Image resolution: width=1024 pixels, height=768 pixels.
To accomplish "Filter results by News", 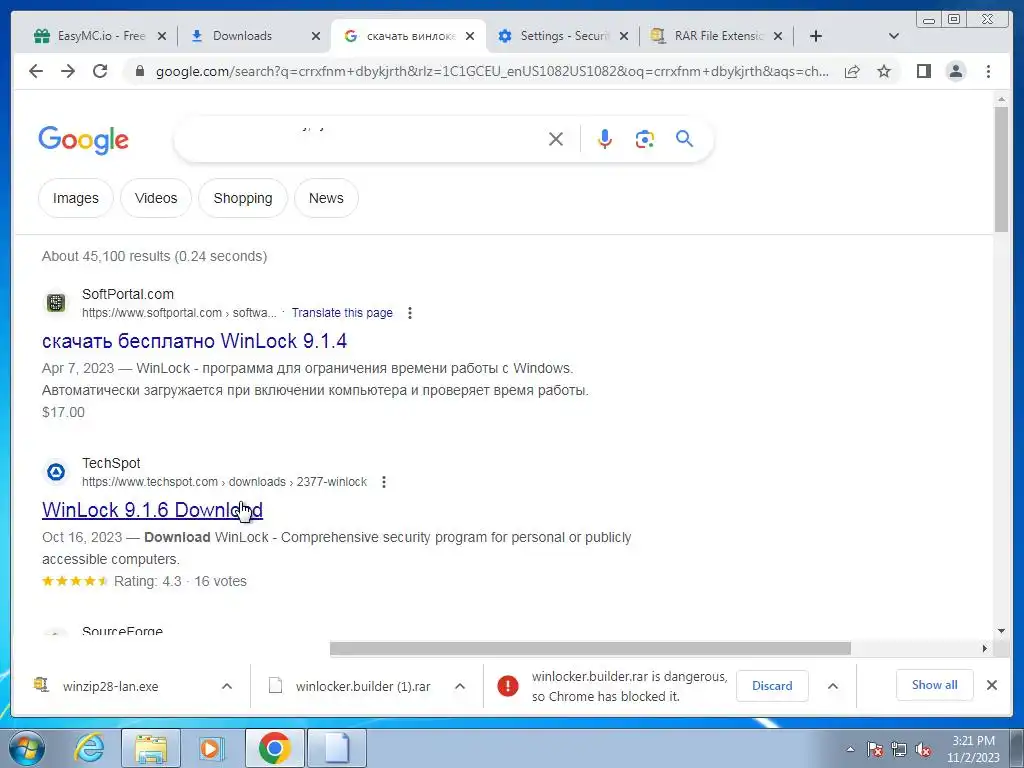I will point(326,198).
